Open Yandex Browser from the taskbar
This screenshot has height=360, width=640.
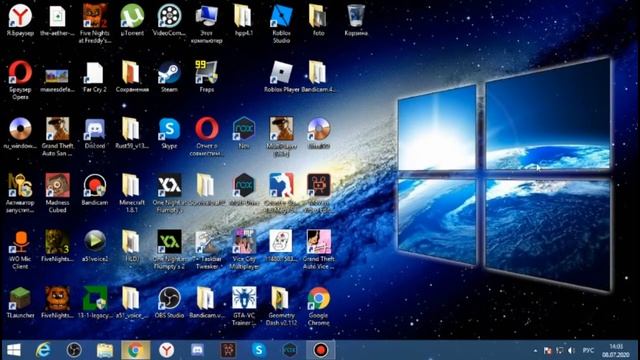pos(167,350)
